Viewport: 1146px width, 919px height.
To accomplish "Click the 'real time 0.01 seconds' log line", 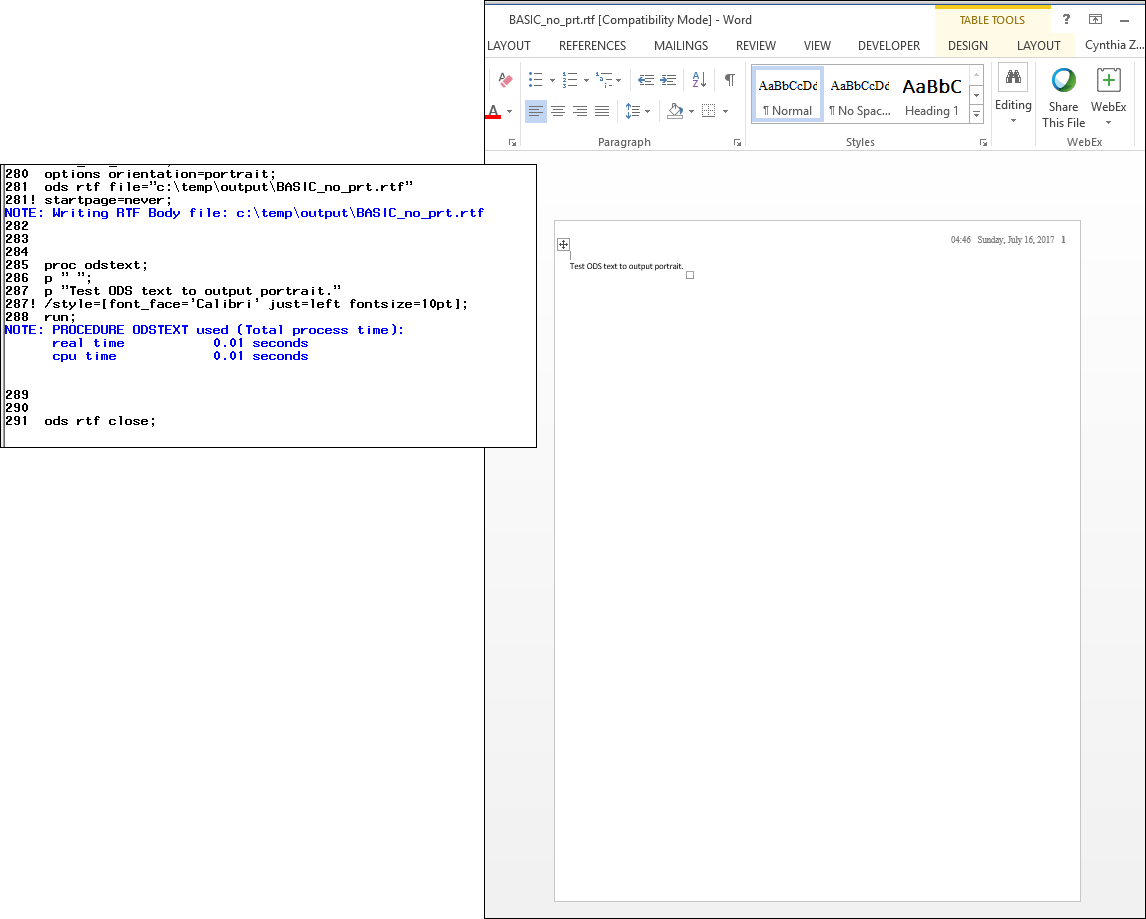I will pyautogui.click(x=180, y=343).
